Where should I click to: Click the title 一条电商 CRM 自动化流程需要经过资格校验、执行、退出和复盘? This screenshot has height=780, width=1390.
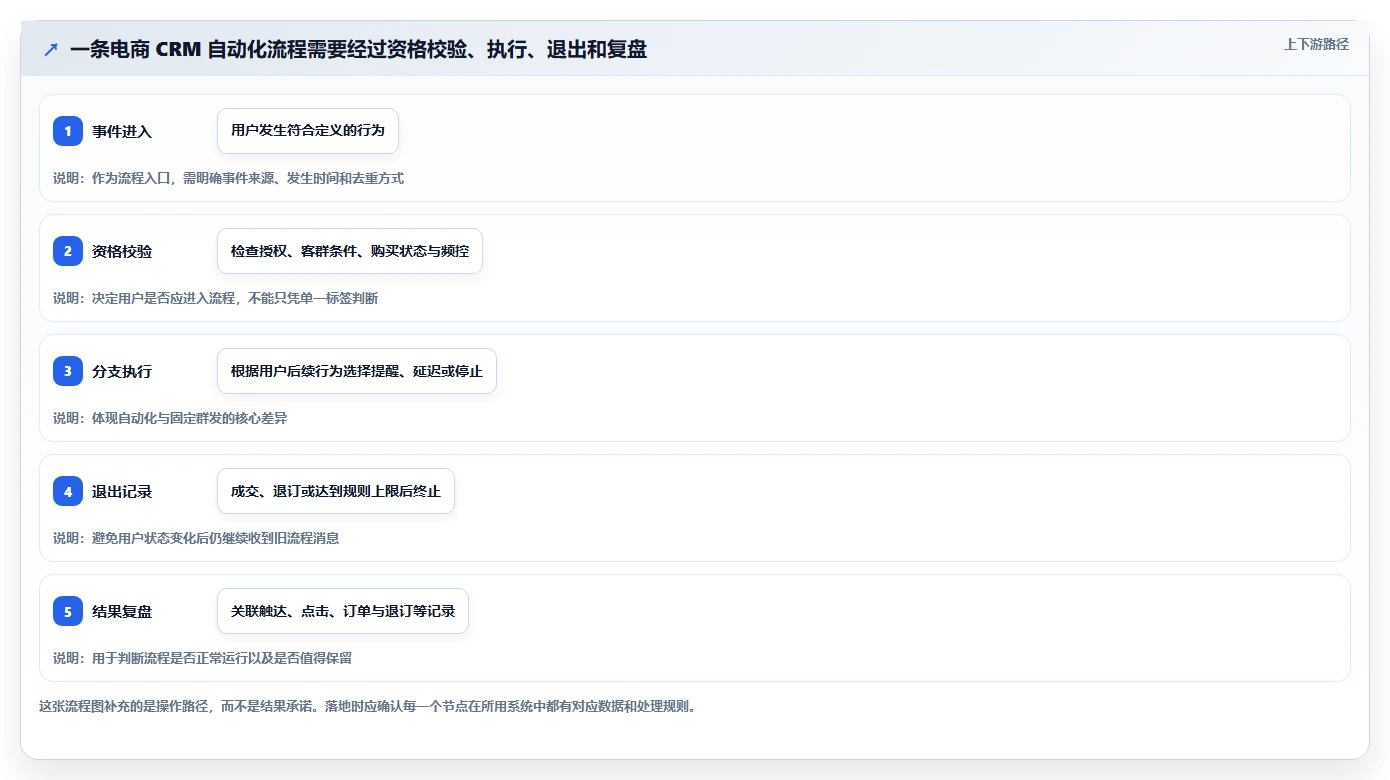[x=358, y=49]
